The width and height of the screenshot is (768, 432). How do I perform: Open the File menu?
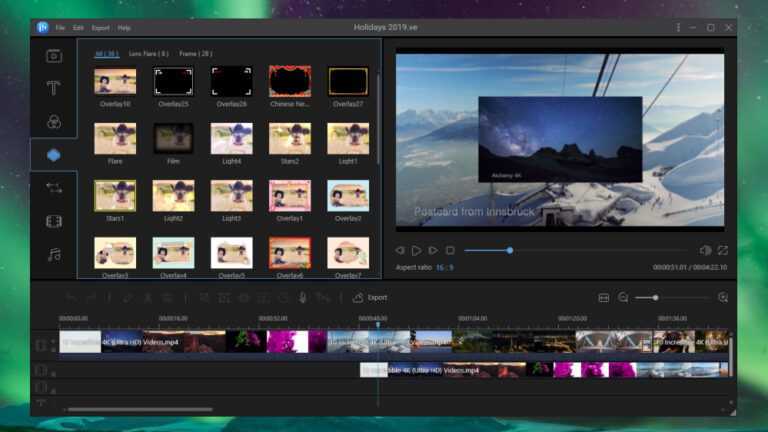60,28
